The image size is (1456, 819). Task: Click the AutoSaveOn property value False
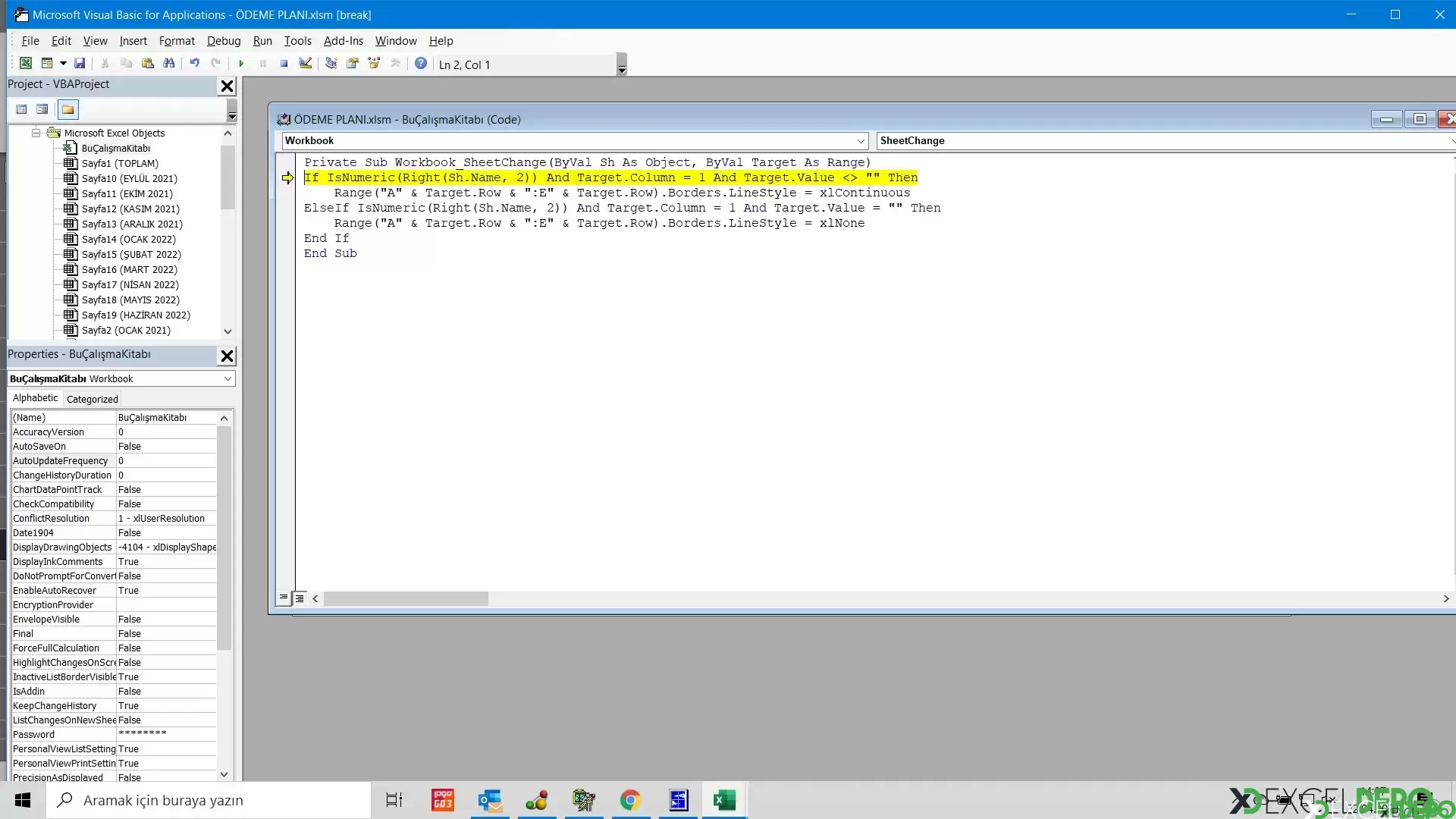point(166,446)
